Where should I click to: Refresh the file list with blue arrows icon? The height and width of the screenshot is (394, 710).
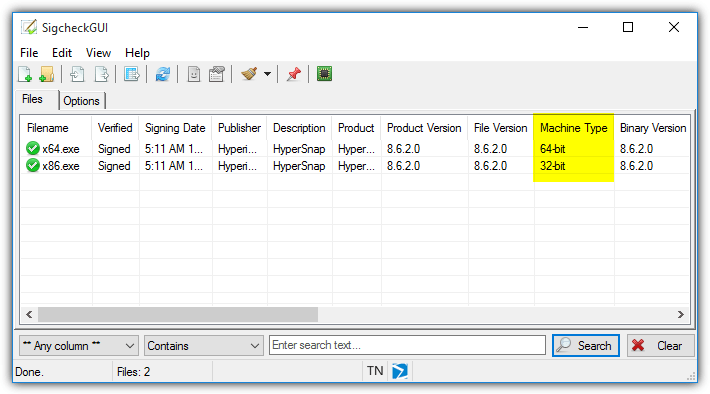[x=163, y=74]
